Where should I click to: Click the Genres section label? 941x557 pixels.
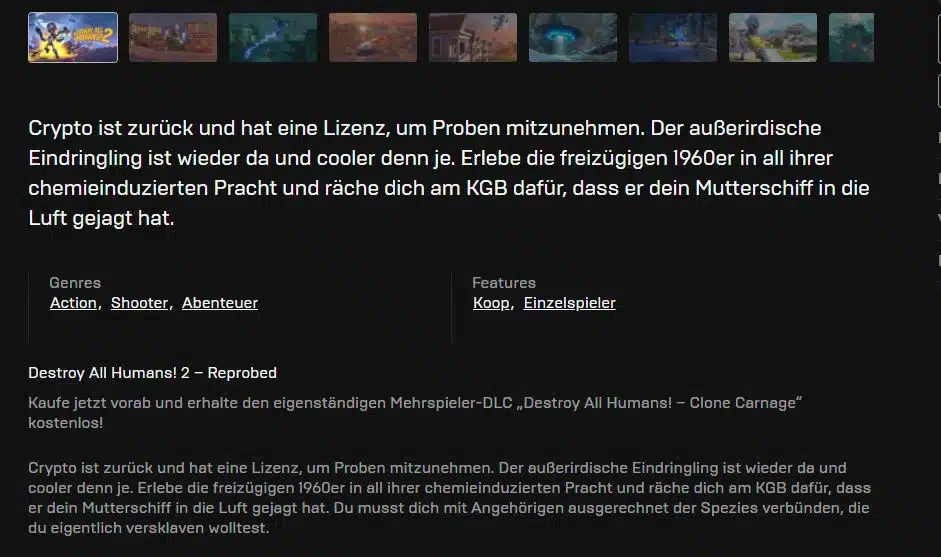click(x=75, y=283)
